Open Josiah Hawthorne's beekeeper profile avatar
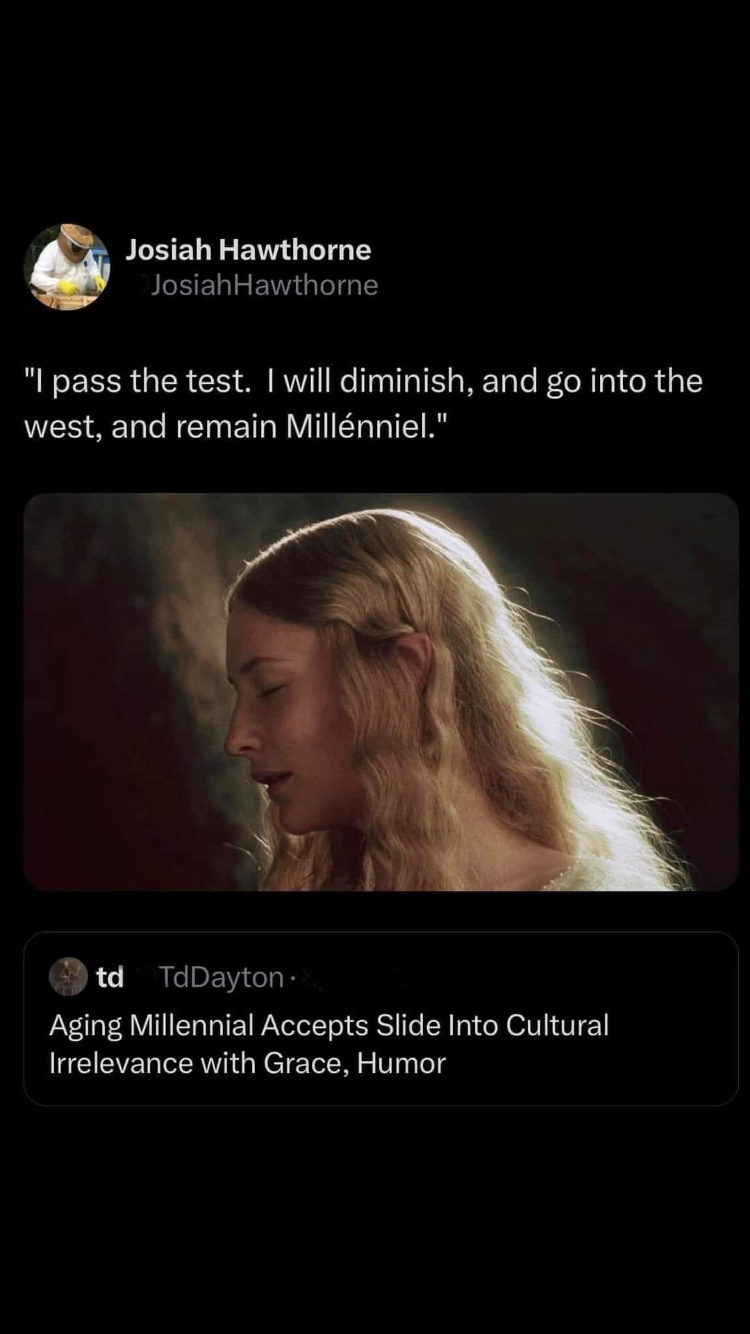 point(67,266)
